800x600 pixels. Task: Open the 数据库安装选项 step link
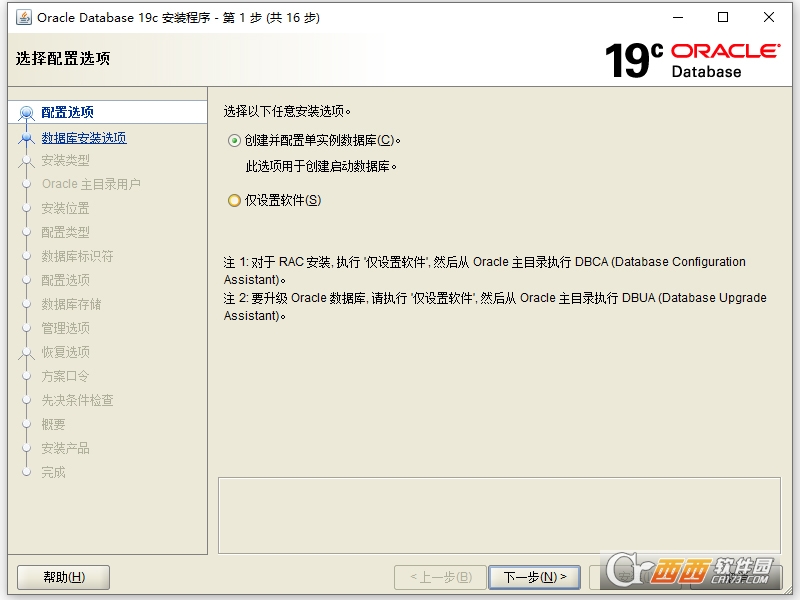coord(84,138)
